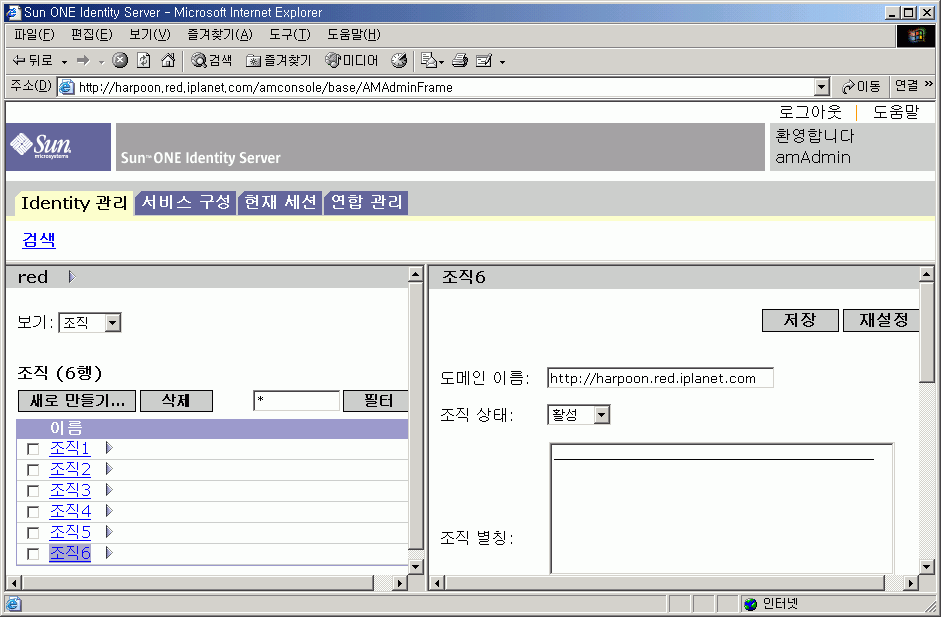The width and height of the screenshot is (941, 617).
Task: Open the 조직4 organization link
Action: point(70,511)
